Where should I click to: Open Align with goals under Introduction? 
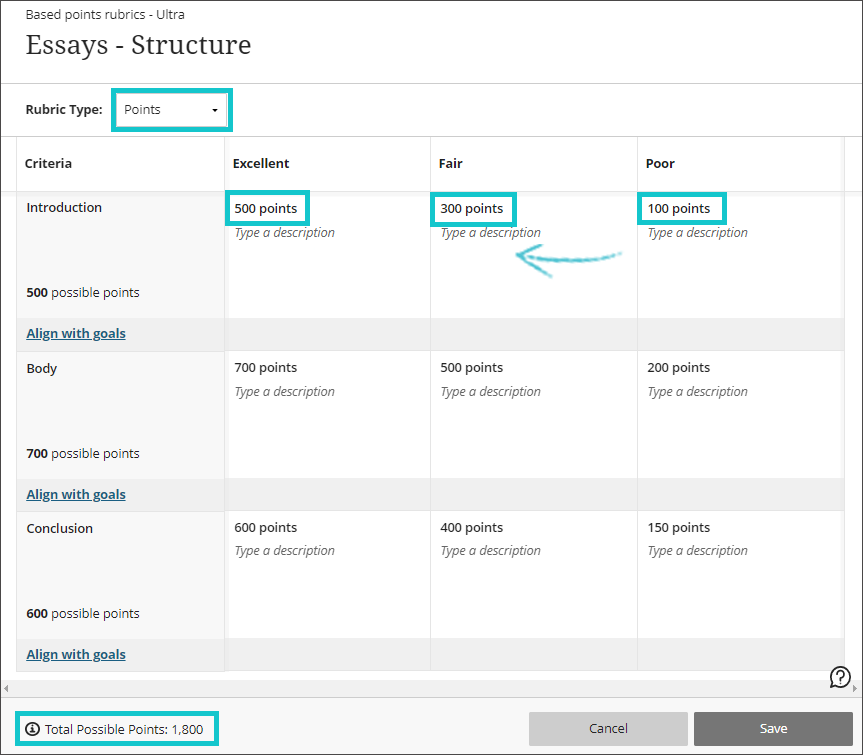76,333
